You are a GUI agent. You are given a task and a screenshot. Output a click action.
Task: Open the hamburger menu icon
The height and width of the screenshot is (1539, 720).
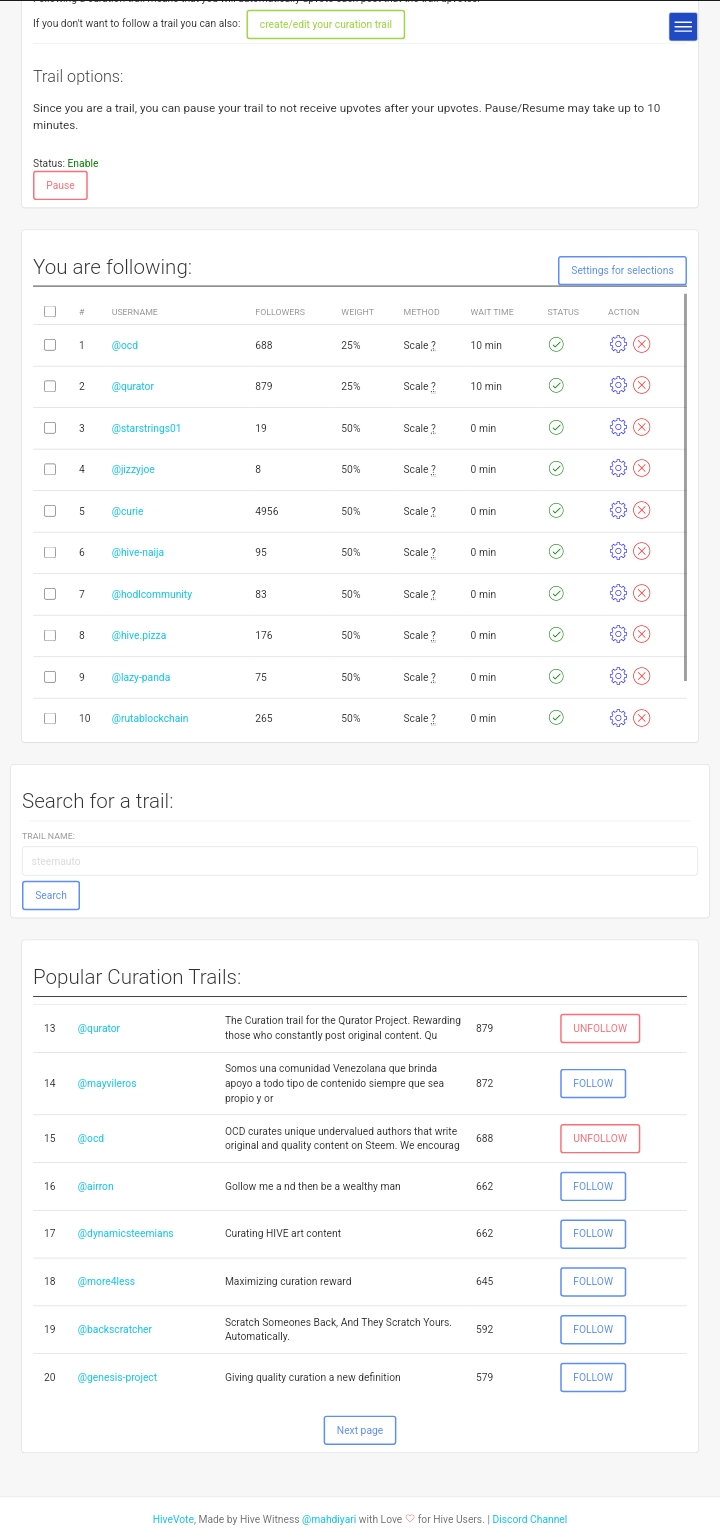[683, 27]
